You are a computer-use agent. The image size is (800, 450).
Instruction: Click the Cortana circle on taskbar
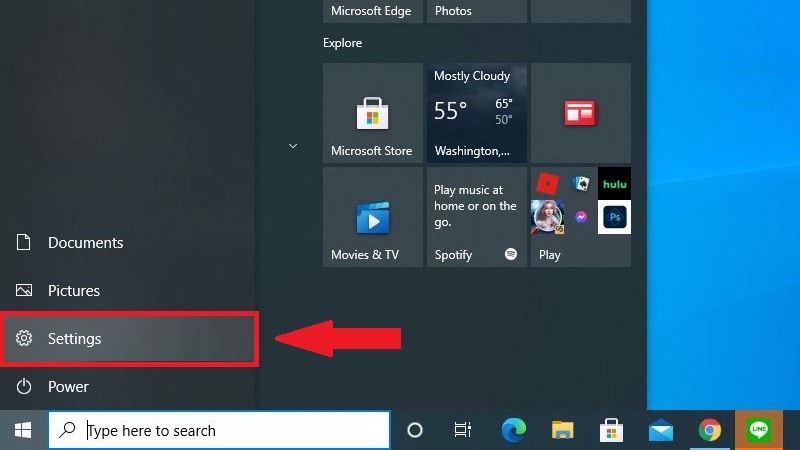pyautogui.click(x=415, y=430)
